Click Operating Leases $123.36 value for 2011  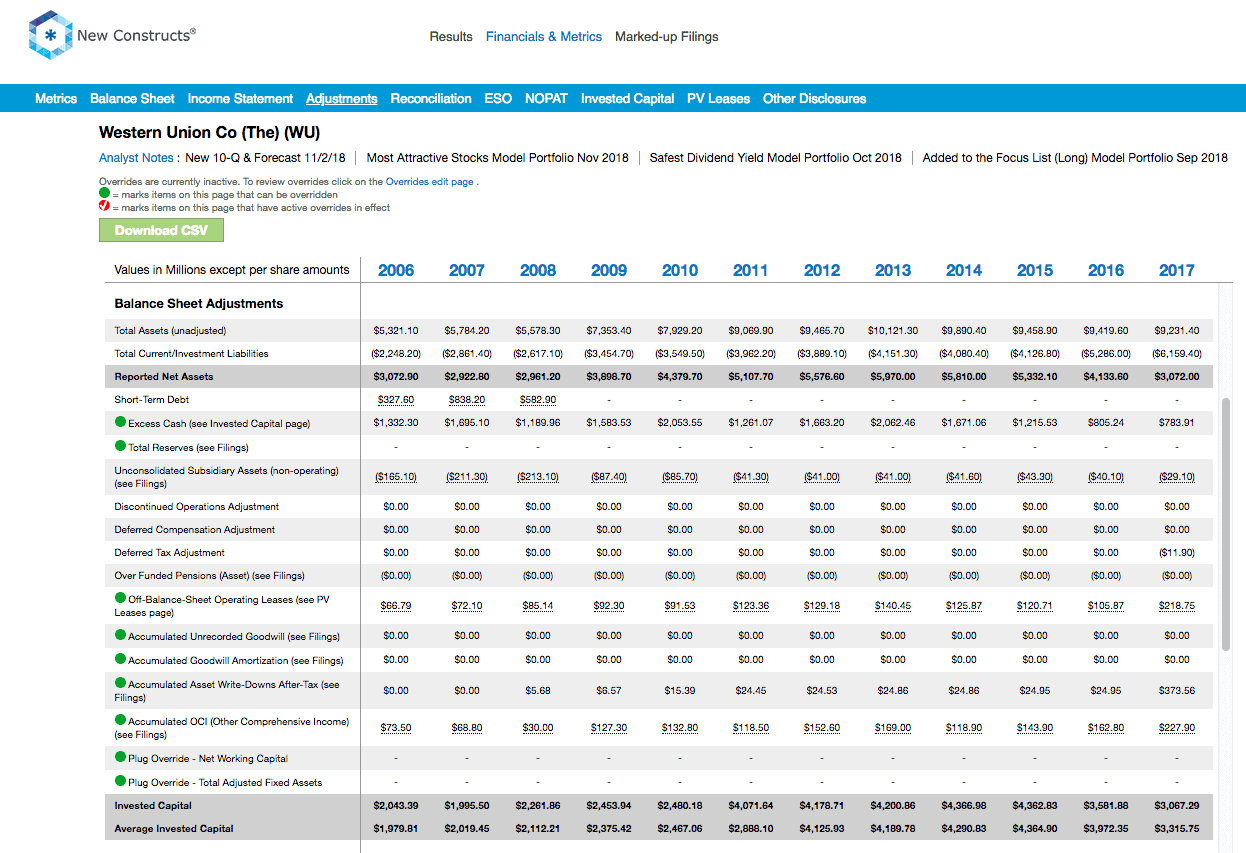click(x=751, y=606)
